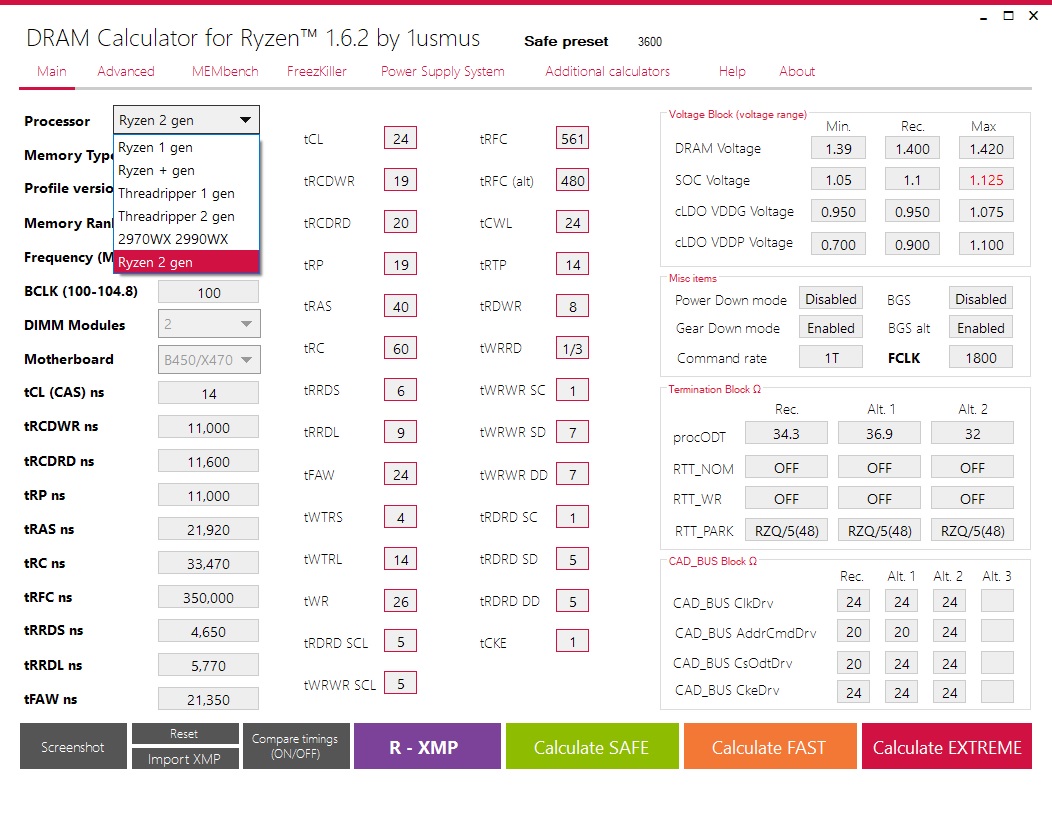Click CAD_BUS AddrCmdDrv Alt. 2 value
The height and width of the screenshot is (830, 1052).
(x=949, y=631)
